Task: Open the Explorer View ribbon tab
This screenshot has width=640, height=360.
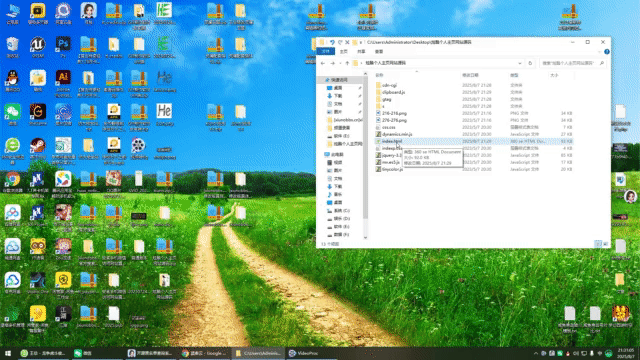Action: pos(379,51)
